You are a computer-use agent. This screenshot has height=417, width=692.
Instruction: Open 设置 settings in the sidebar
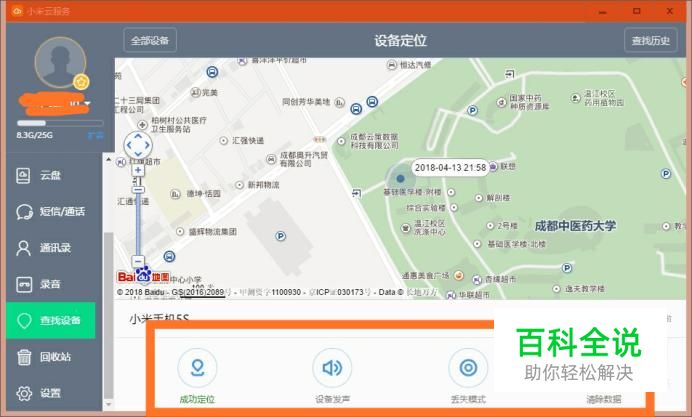[x=51, y=393]
